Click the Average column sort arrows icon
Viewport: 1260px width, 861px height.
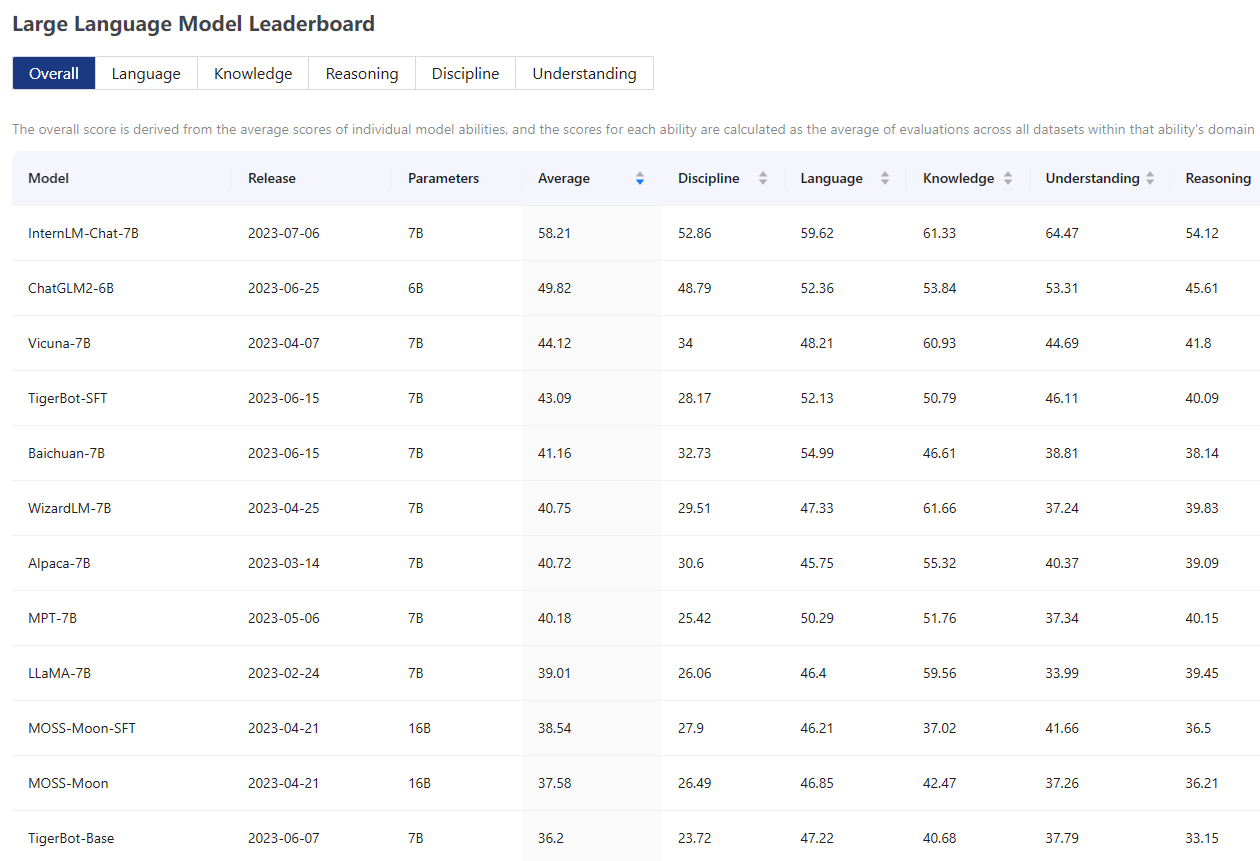[640, 179]
